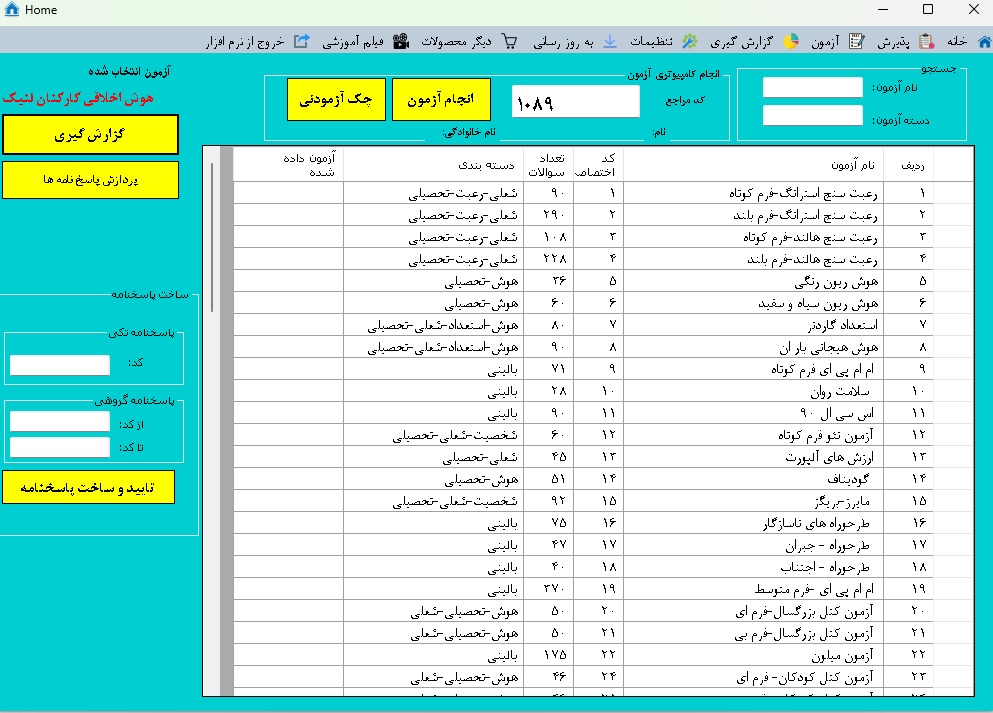Click the yellow گزارش گیری button
The width and height of the screenshot is (993, 713).
(x=90, y=134)
